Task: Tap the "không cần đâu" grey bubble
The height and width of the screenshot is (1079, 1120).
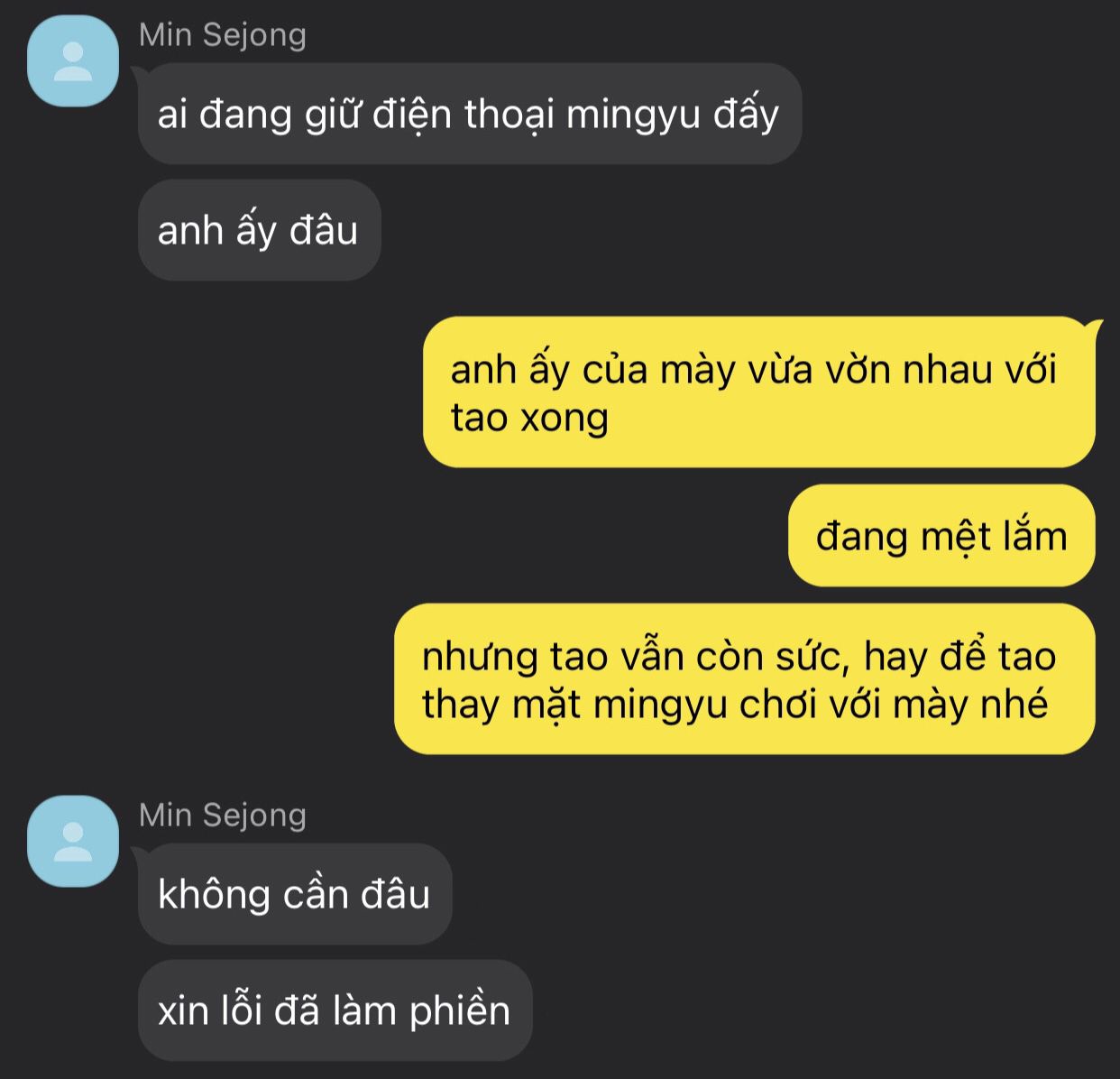Action: coord(294,894)
